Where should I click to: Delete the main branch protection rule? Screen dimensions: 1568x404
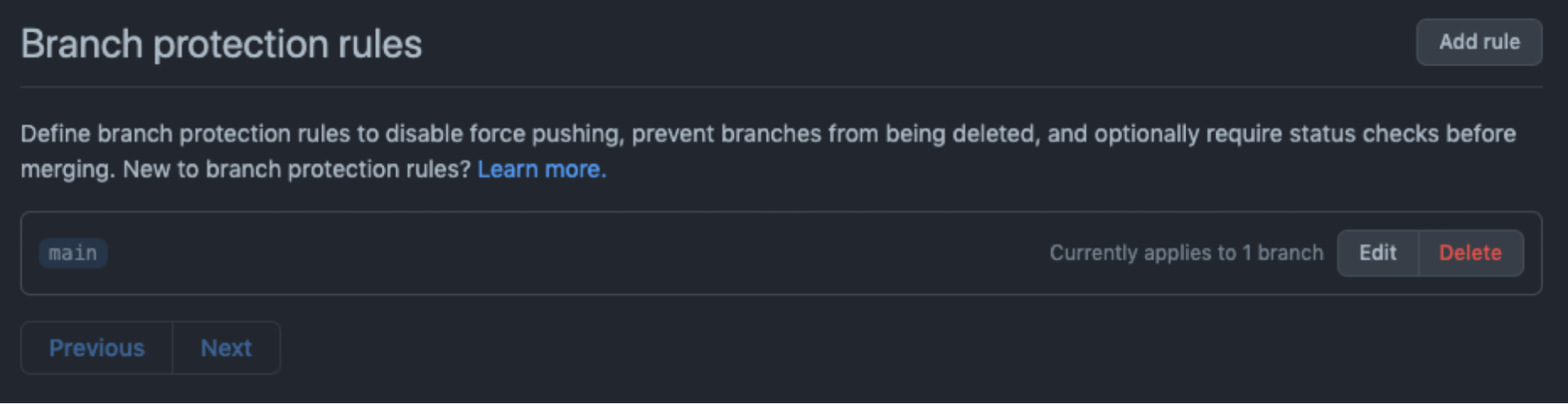coord(1471,253)
